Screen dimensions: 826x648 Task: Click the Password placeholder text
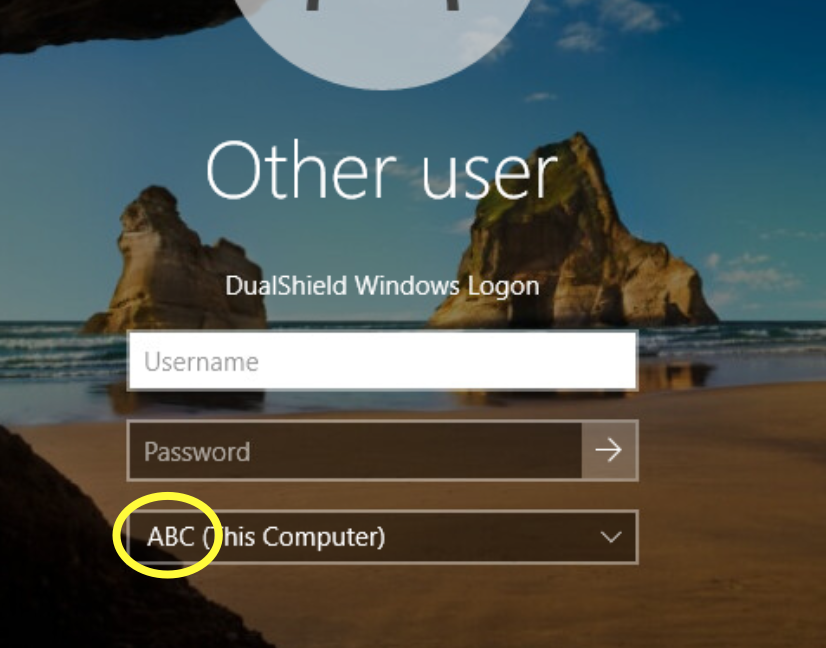[x=197, y=452]
